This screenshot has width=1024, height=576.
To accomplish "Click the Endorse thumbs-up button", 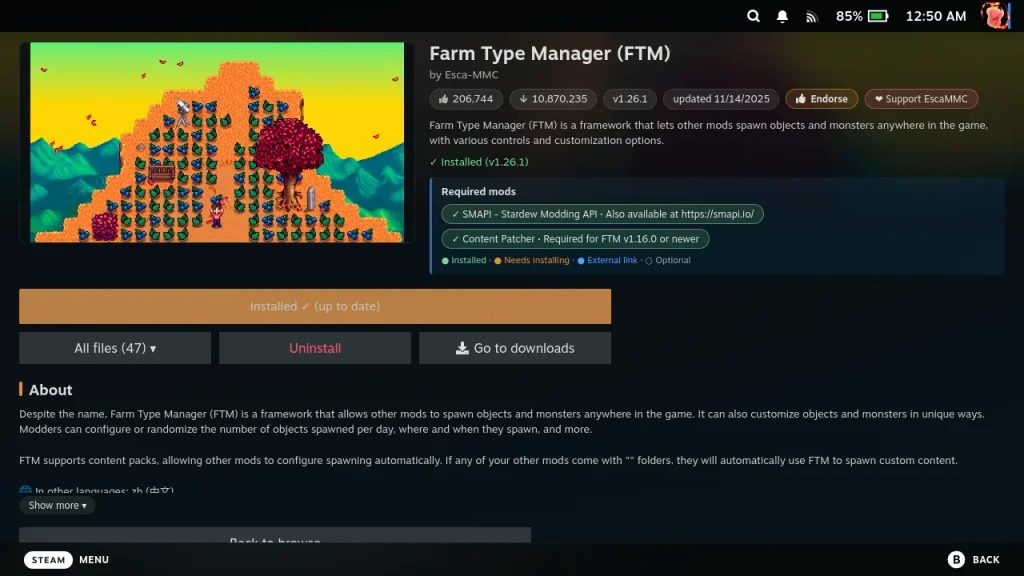I will tap(822, 99).
